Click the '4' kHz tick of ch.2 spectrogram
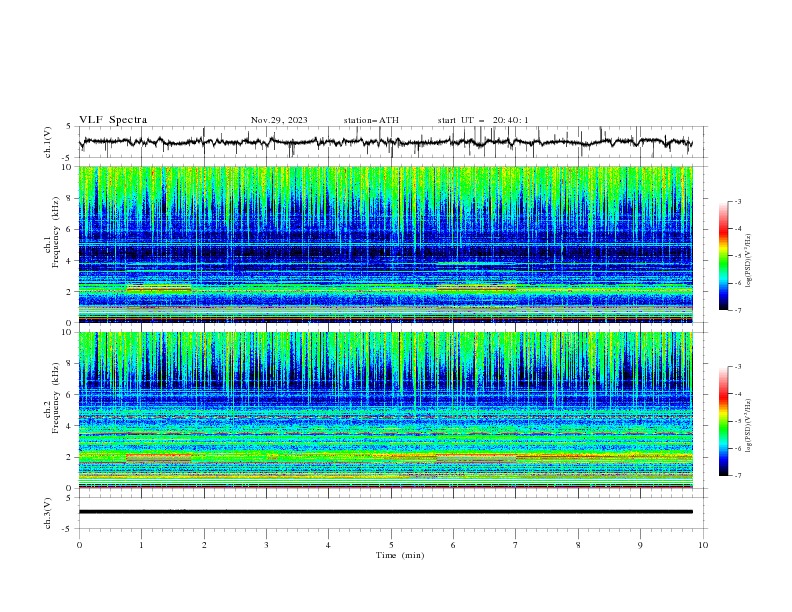This screenshot has width=792, height=612. [70, 426]
